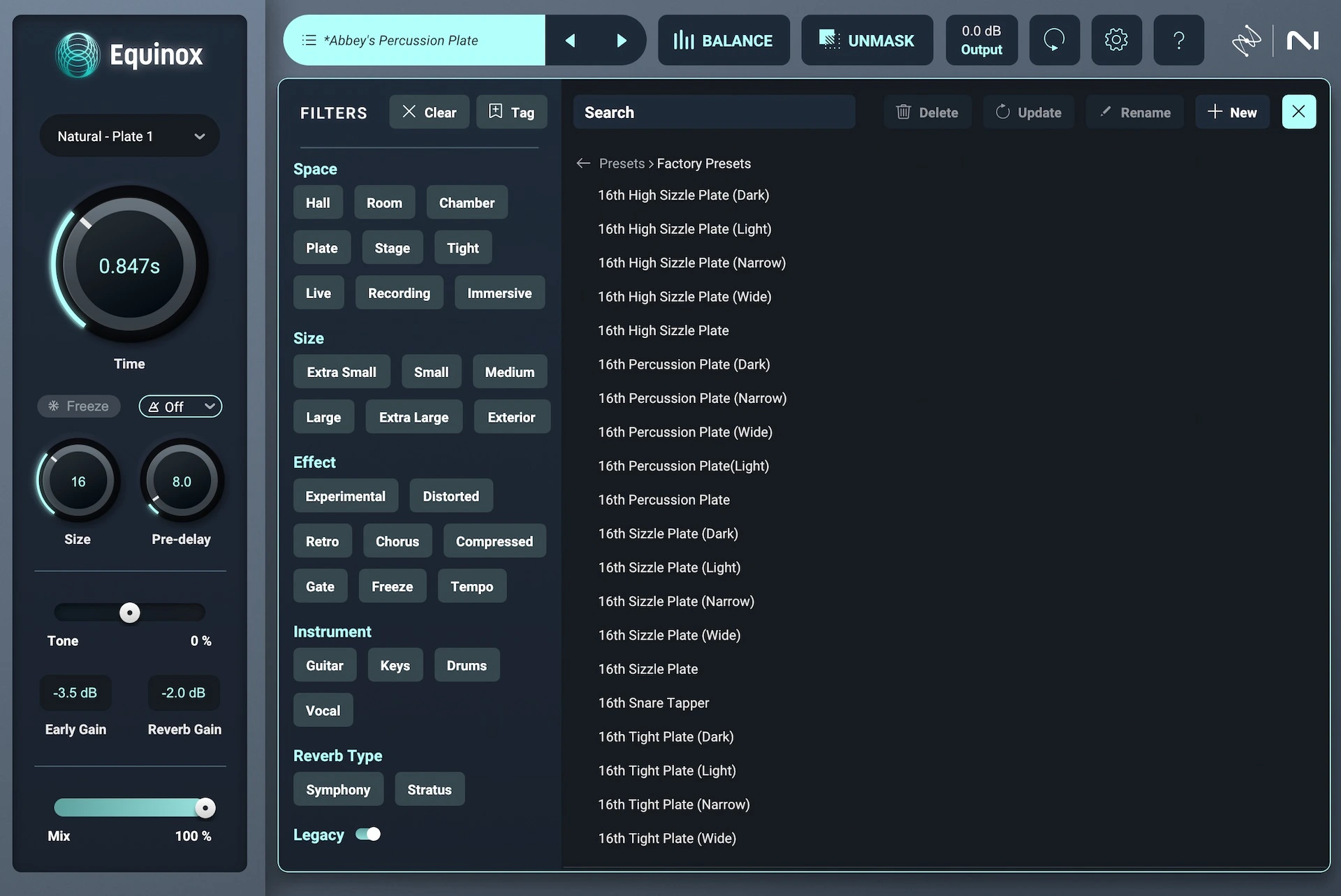Open the Natural - Plate 1 dropdown

[x=130, y=136]
